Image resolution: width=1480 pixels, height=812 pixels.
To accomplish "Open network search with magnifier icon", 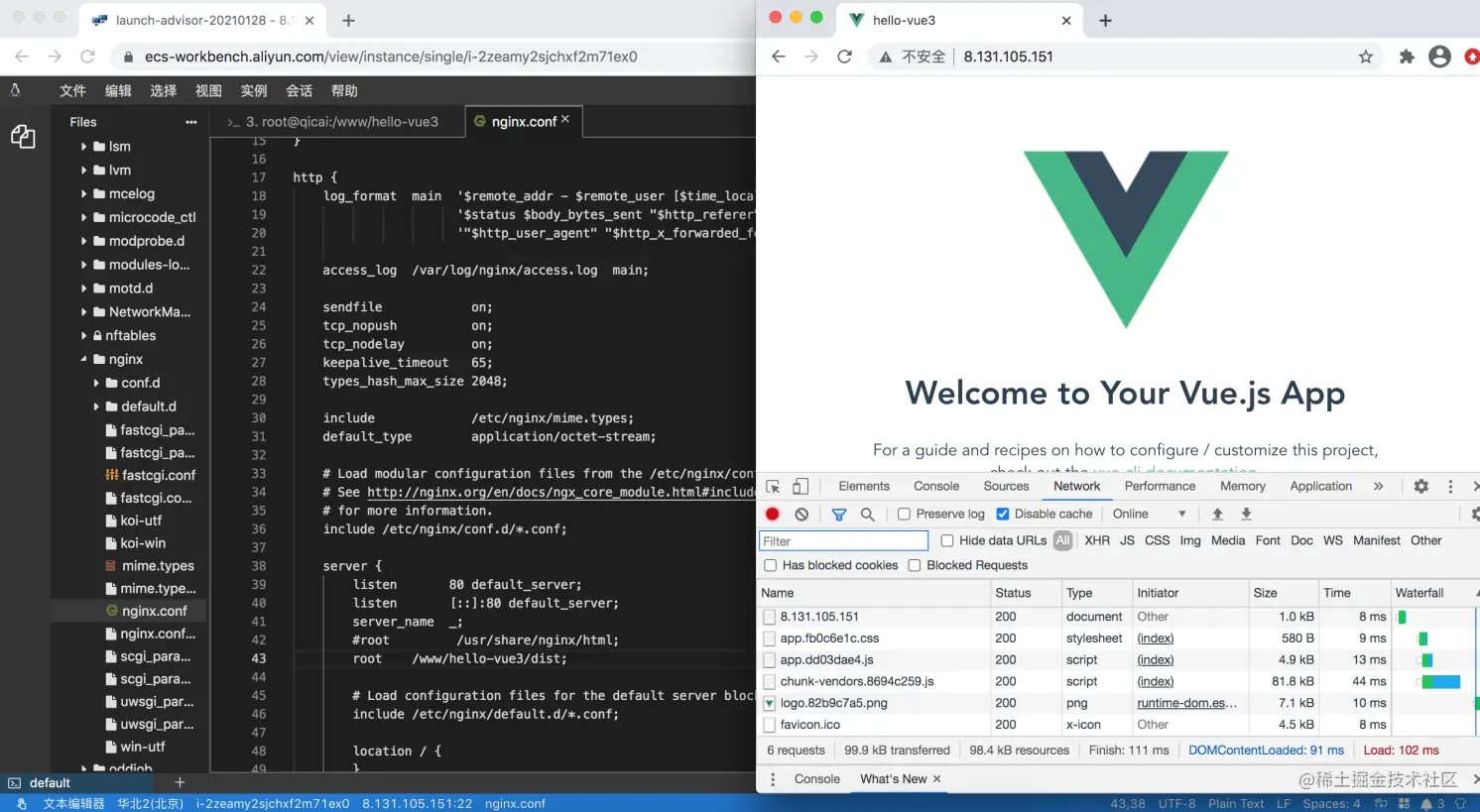I will pyautogui.click(x=867, y=514).
